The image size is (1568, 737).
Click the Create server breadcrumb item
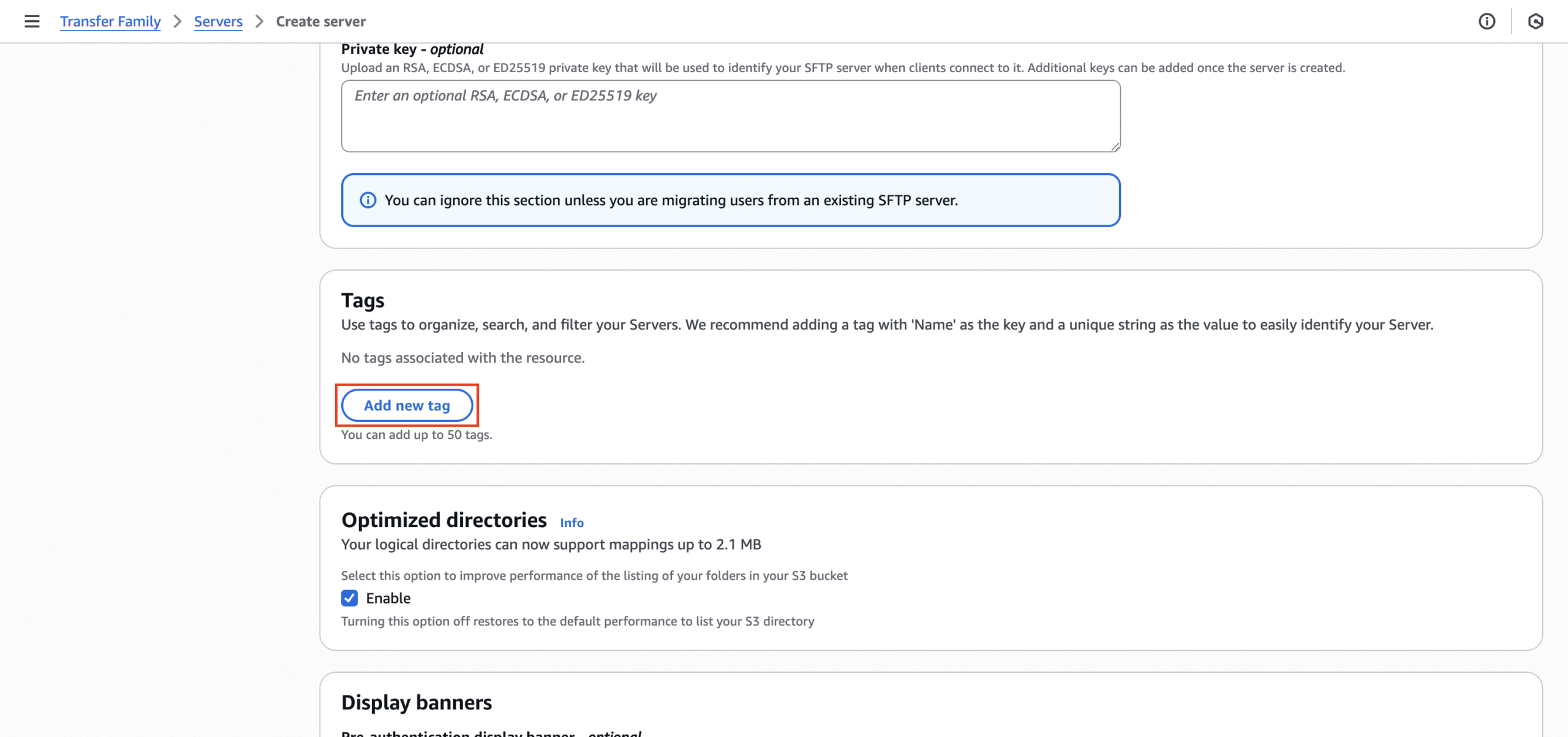coord(320,21)
